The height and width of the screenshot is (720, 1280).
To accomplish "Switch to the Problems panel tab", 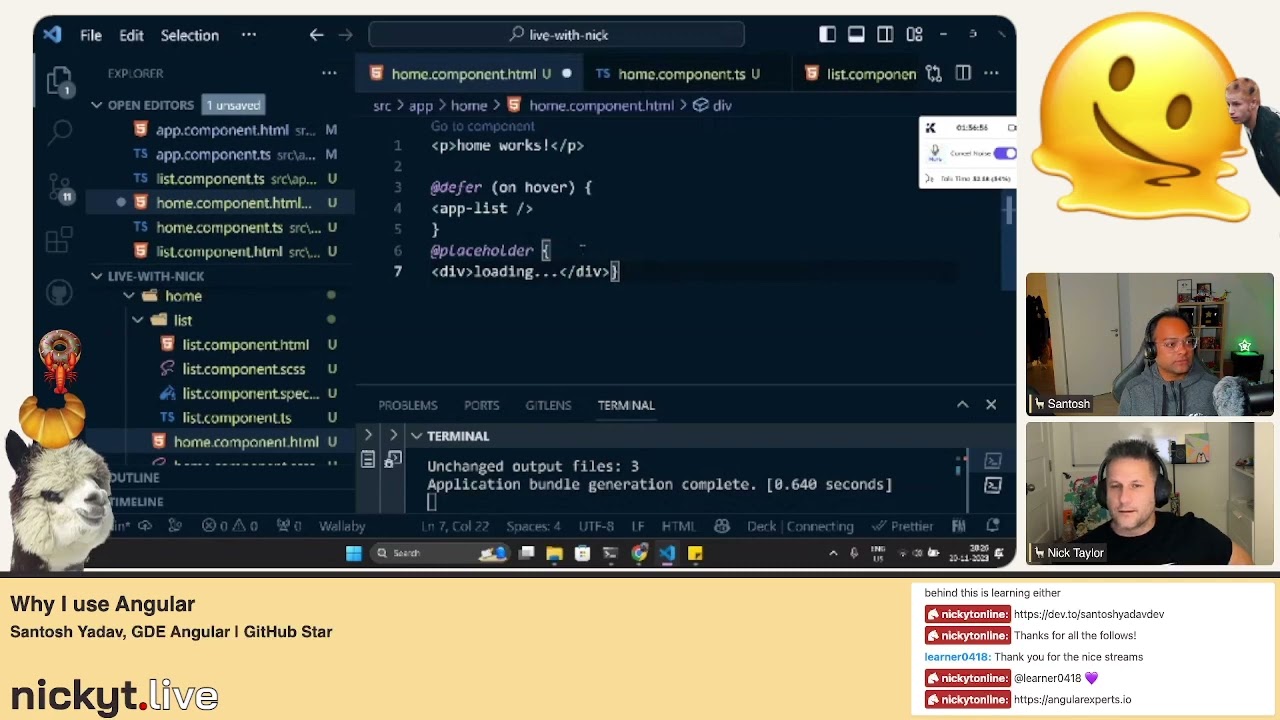I will (407, 405).
